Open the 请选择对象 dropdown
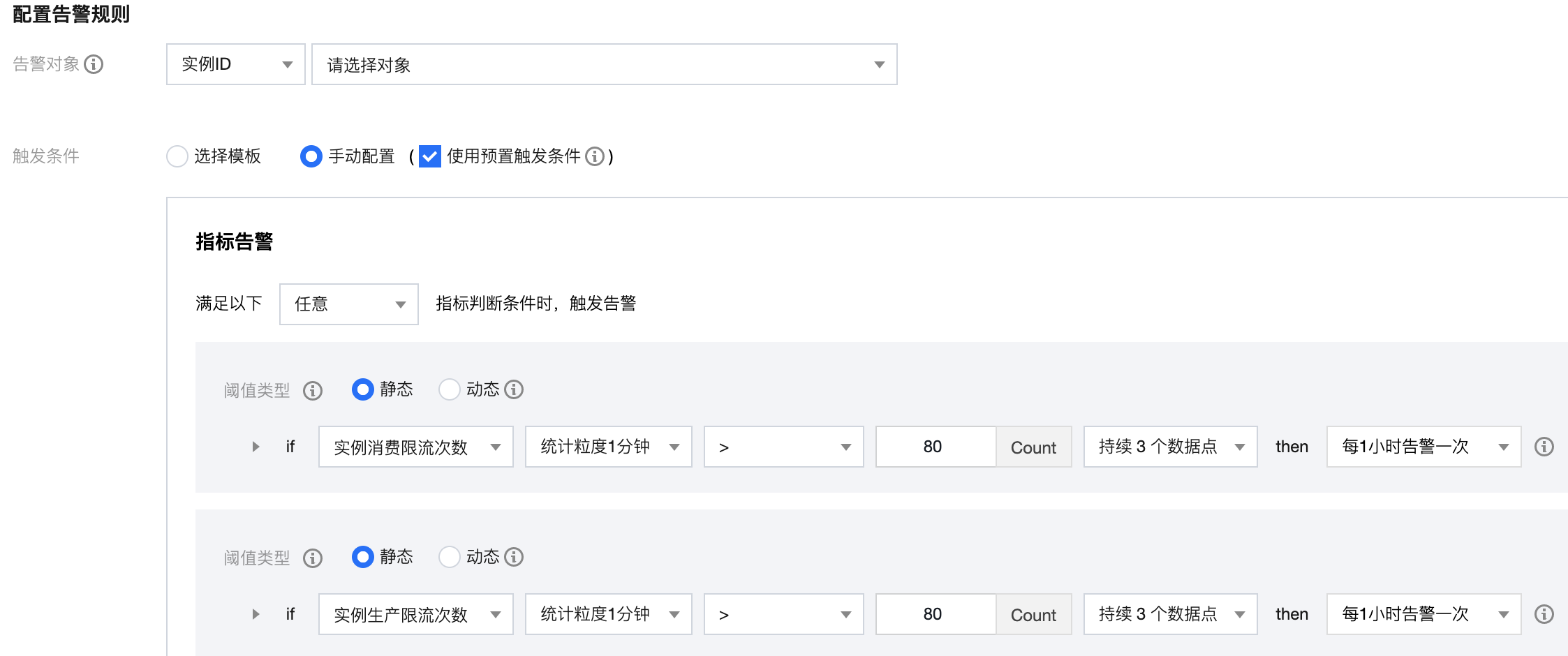This screenshot has width=1568, height=656. pos(605,64)
